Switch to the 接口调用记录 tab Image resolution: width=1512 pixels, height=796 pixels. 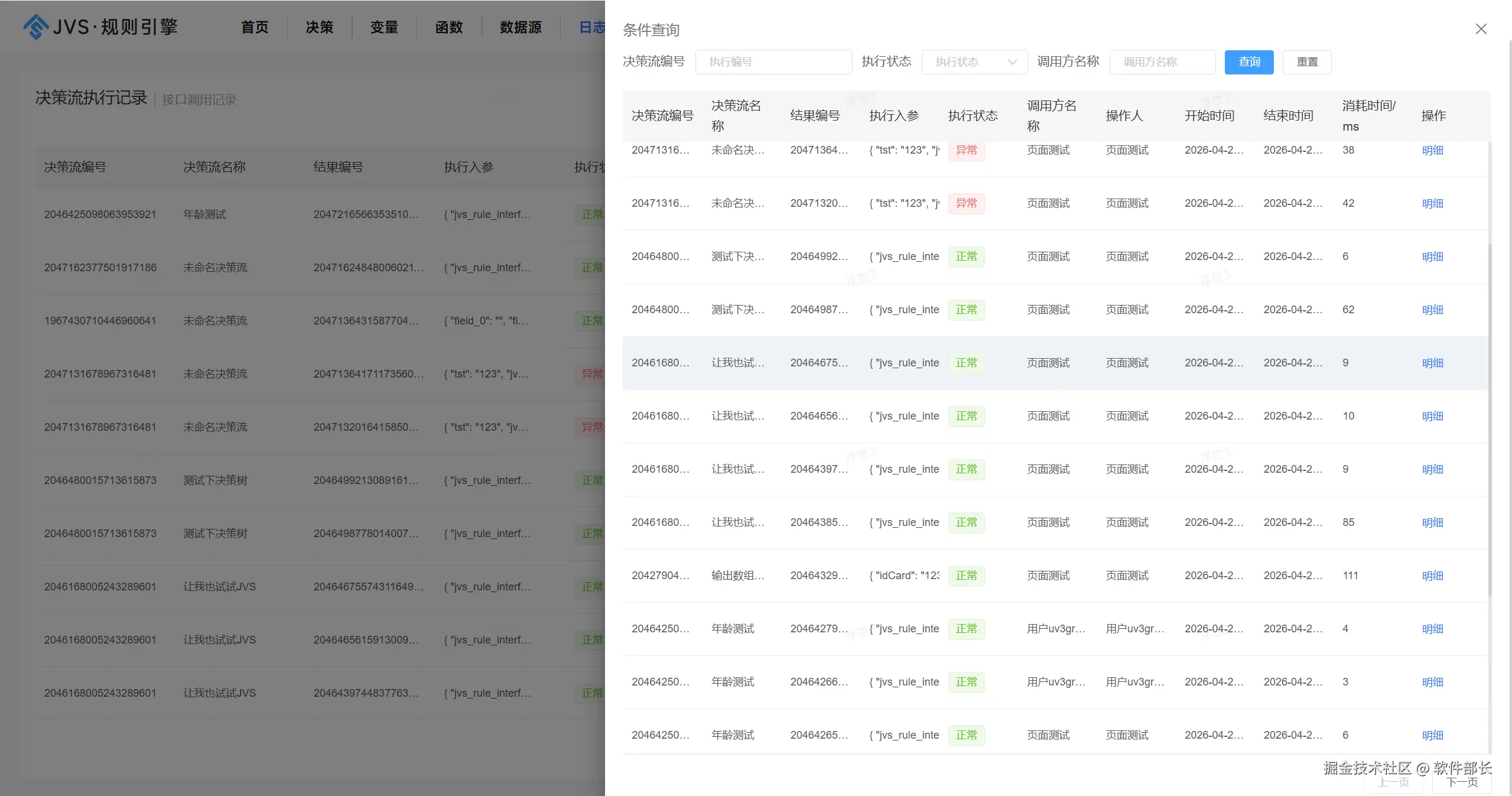coord(199,100)
